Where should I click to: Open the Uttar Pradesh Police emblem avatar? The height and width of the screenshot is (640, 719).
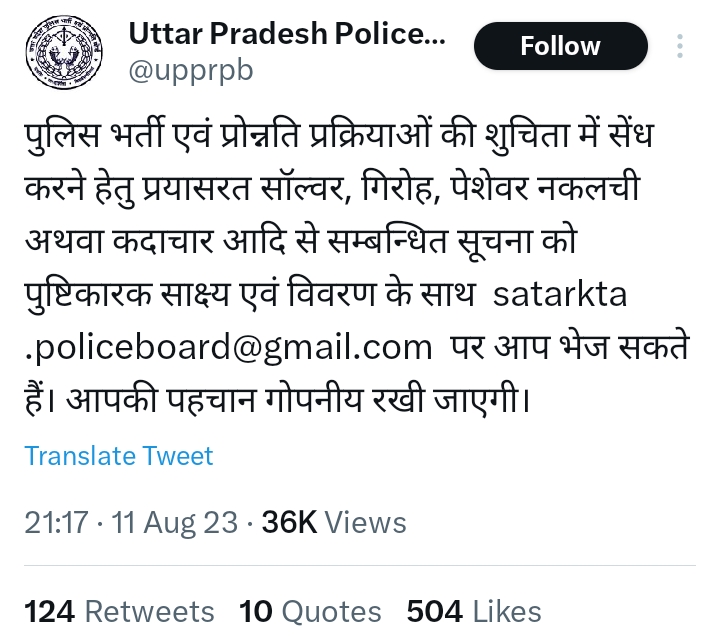coord(64,52)
